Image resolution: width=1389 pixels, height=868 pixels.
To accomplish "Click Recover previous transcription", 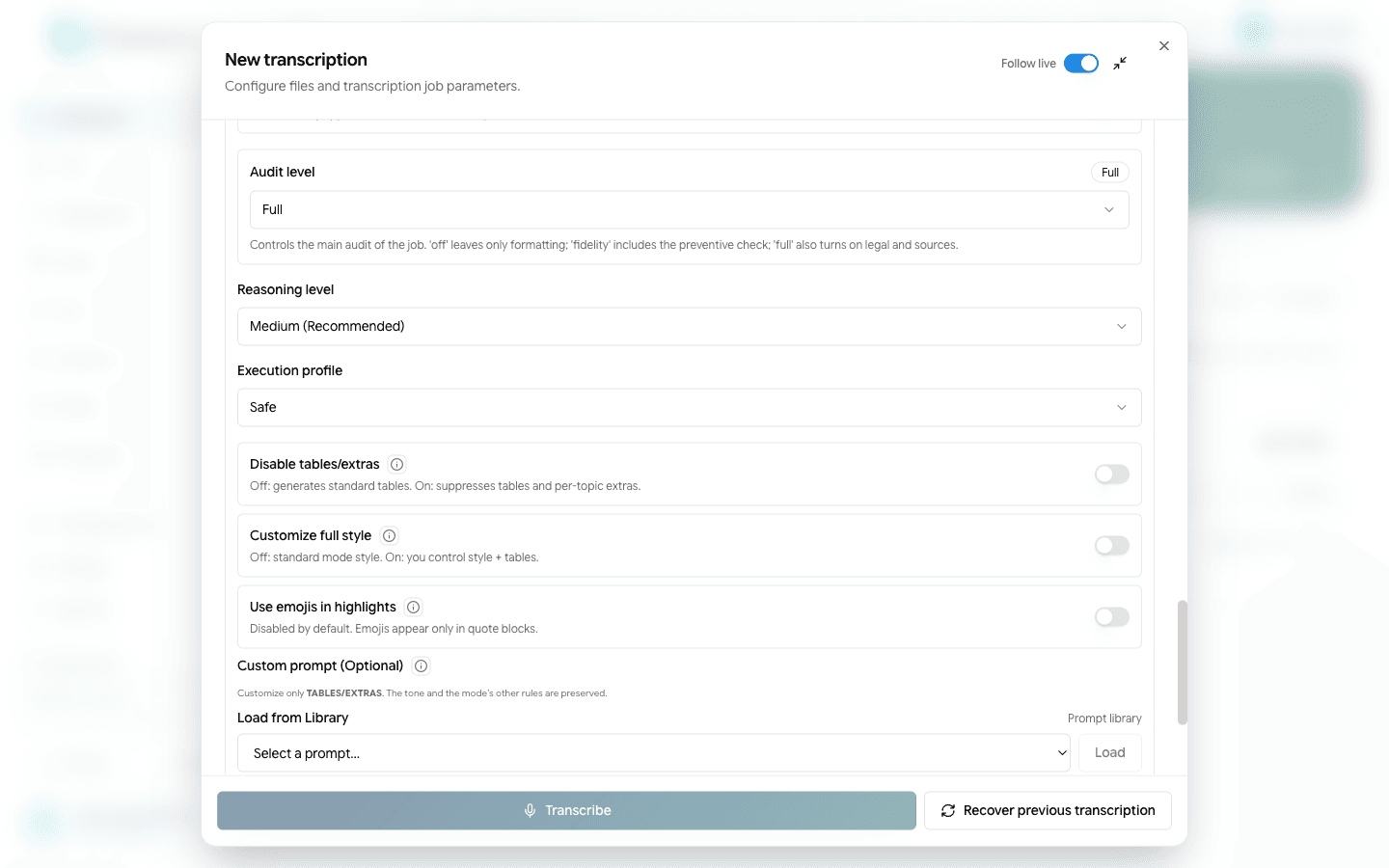I will click(x=1048, y=811).
